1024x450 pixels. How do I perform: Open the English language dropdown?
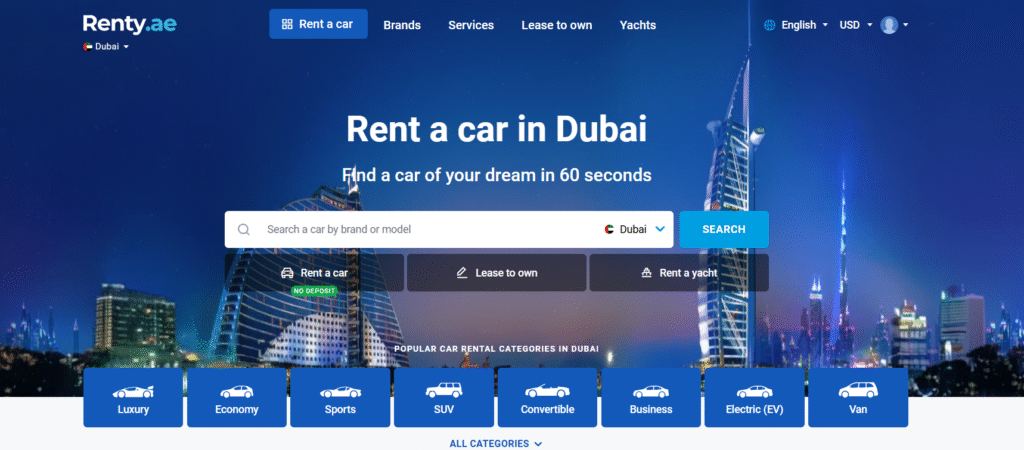(796, 25)
